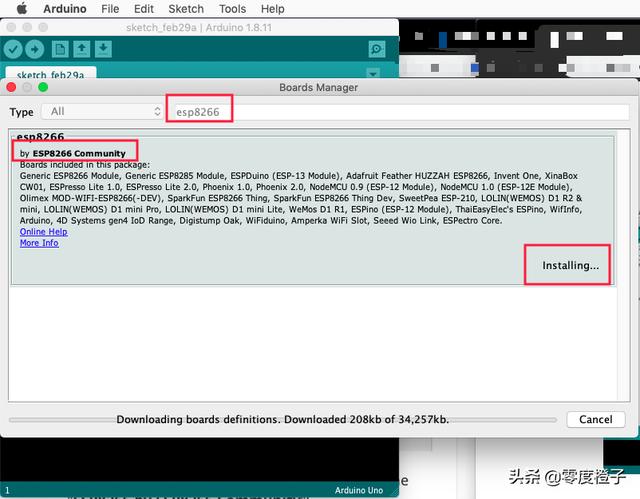Open the Type dropdown showing All
This screenshot has height=499, width=640.
coord(102,111)
